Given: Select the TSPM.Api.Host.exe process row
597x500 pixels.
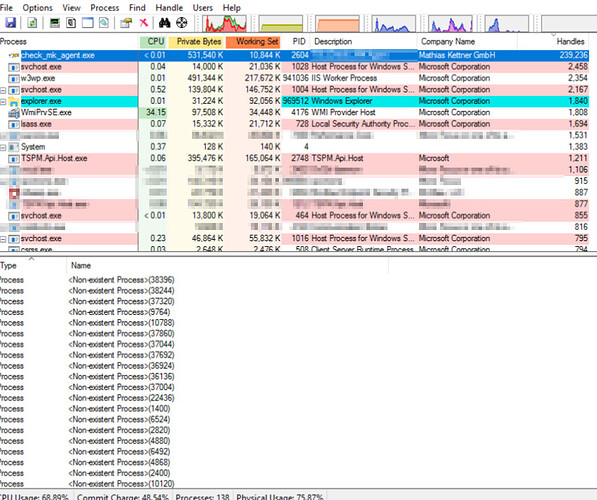Looking at the screenshot, I should [294, 158].
